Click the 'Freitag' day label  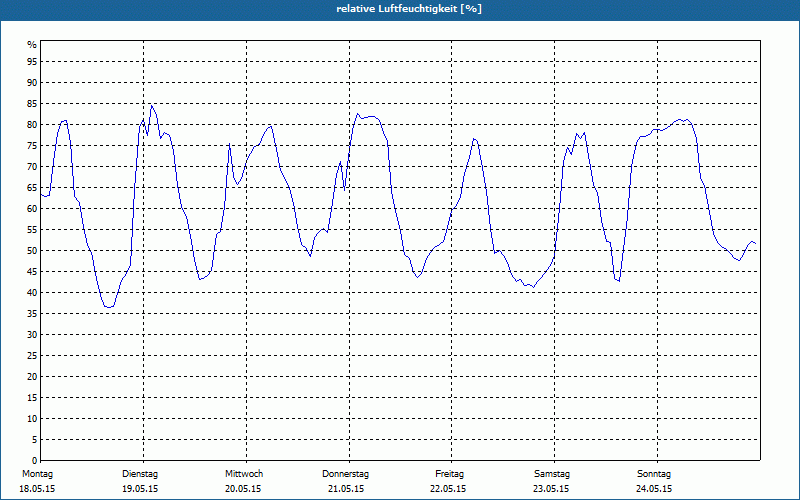[449, 474]
